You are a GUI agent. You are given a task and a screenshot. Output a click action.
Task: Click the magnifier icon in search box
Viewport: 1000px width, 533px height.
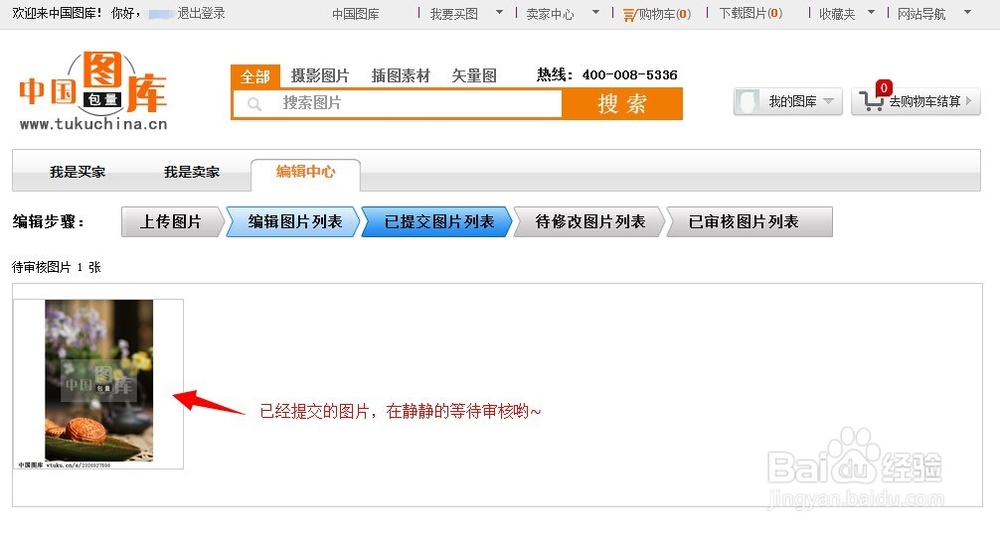click(254, 104)
